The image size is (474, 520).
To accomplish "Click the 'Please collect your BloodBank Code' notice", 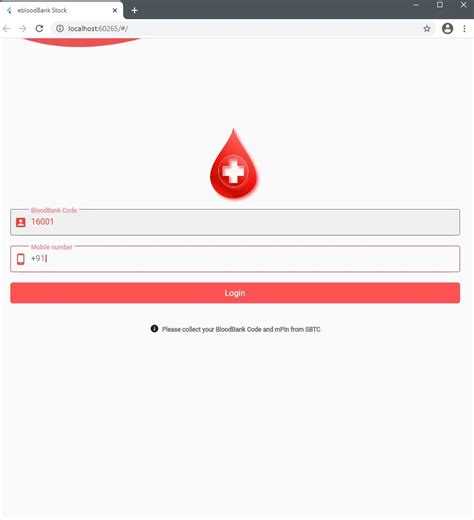I will pos(241,329).
